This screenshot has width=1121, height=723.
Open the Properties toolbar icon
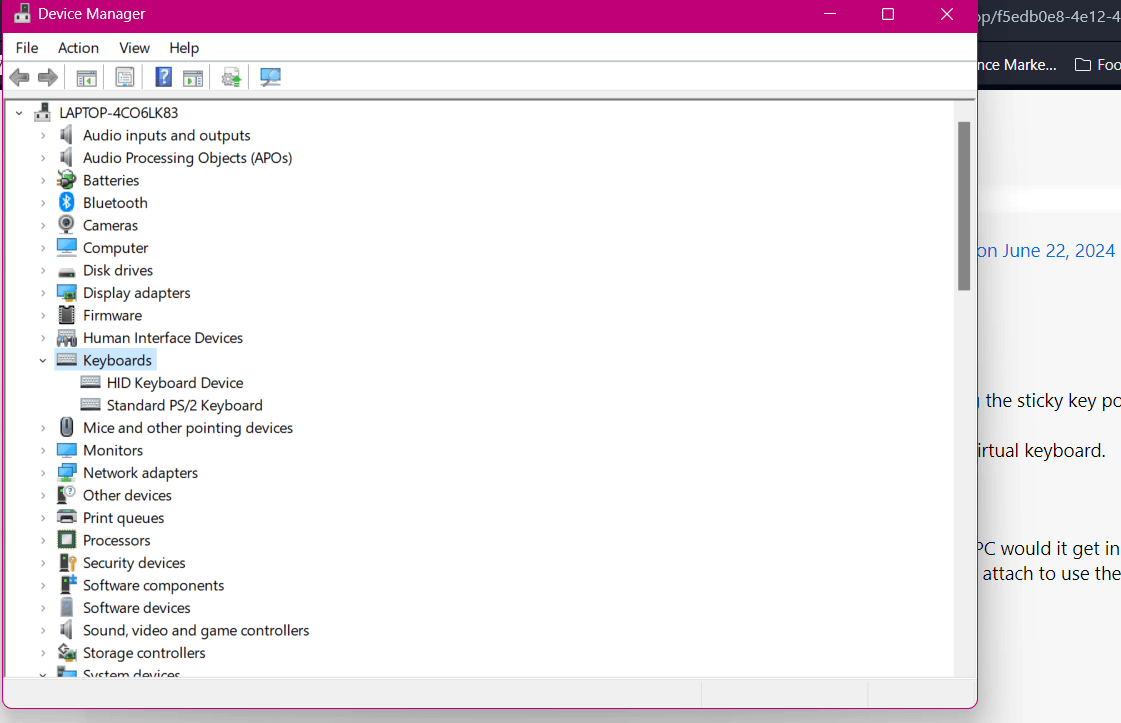pyautogui.click(x=124, y=77)
